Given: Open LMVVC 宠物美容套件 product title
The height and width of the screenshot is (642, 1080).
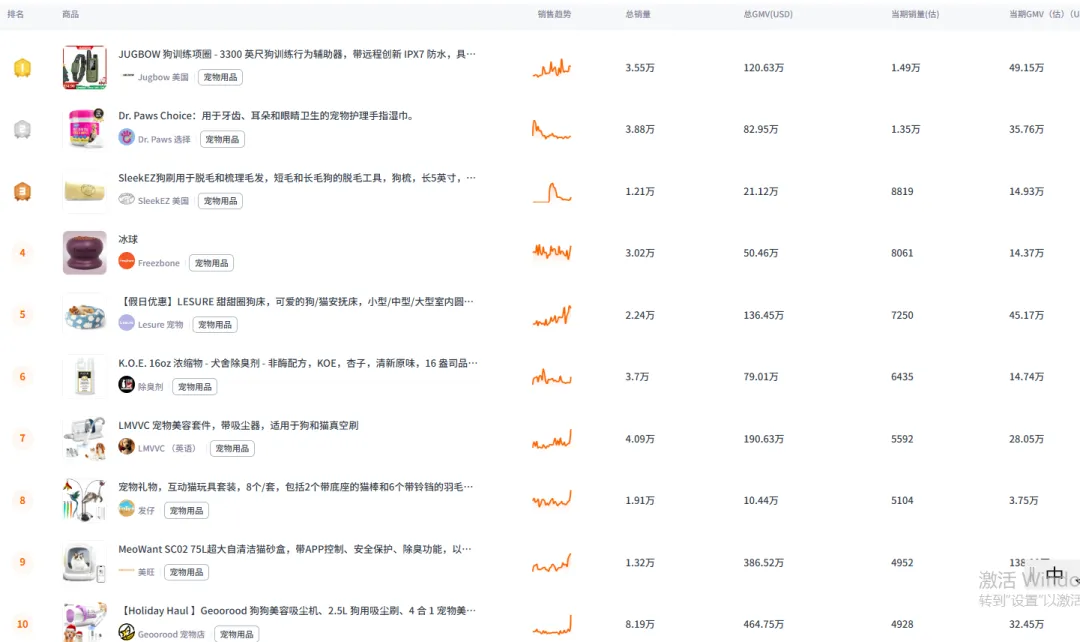Looking at the screenshot, I should (x=238, y=425).
